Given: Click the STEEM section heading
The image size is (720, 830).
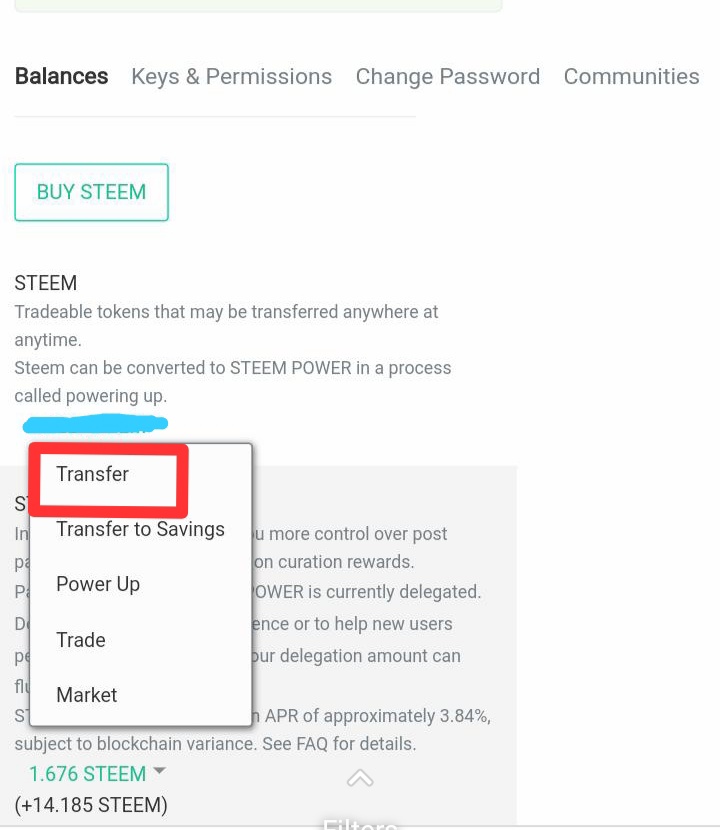Looking at the screenshot, I should pos(46,283).
